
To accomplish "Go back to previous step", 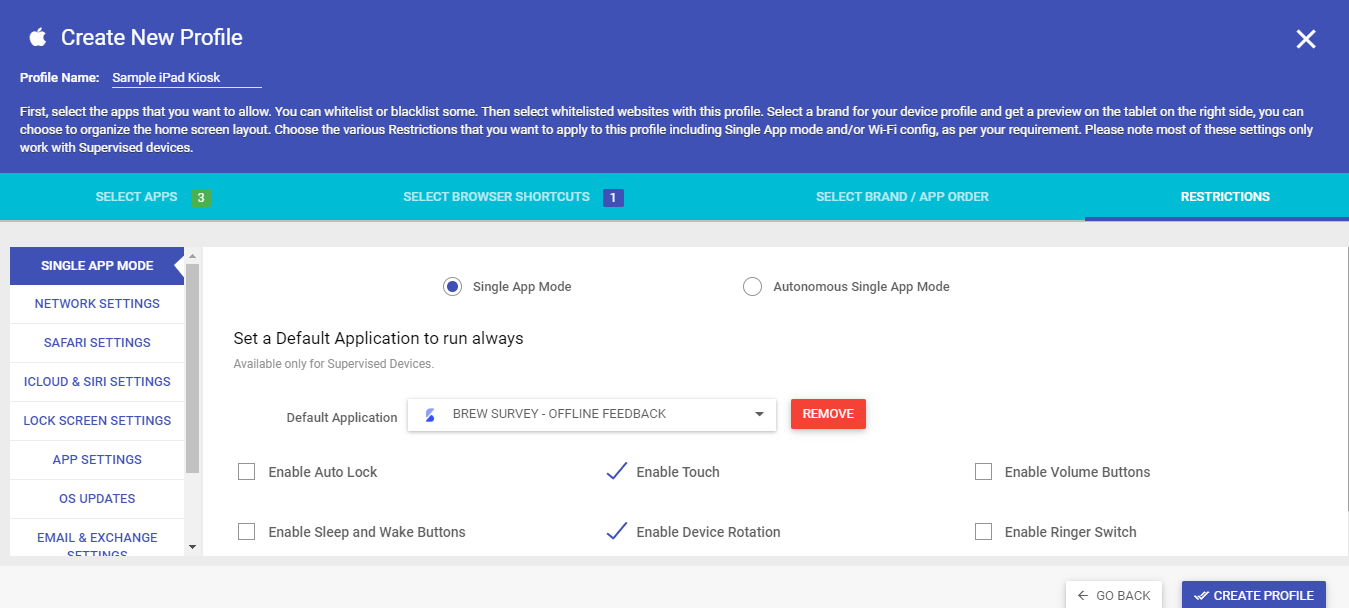I will click(x=1114, y=595).
